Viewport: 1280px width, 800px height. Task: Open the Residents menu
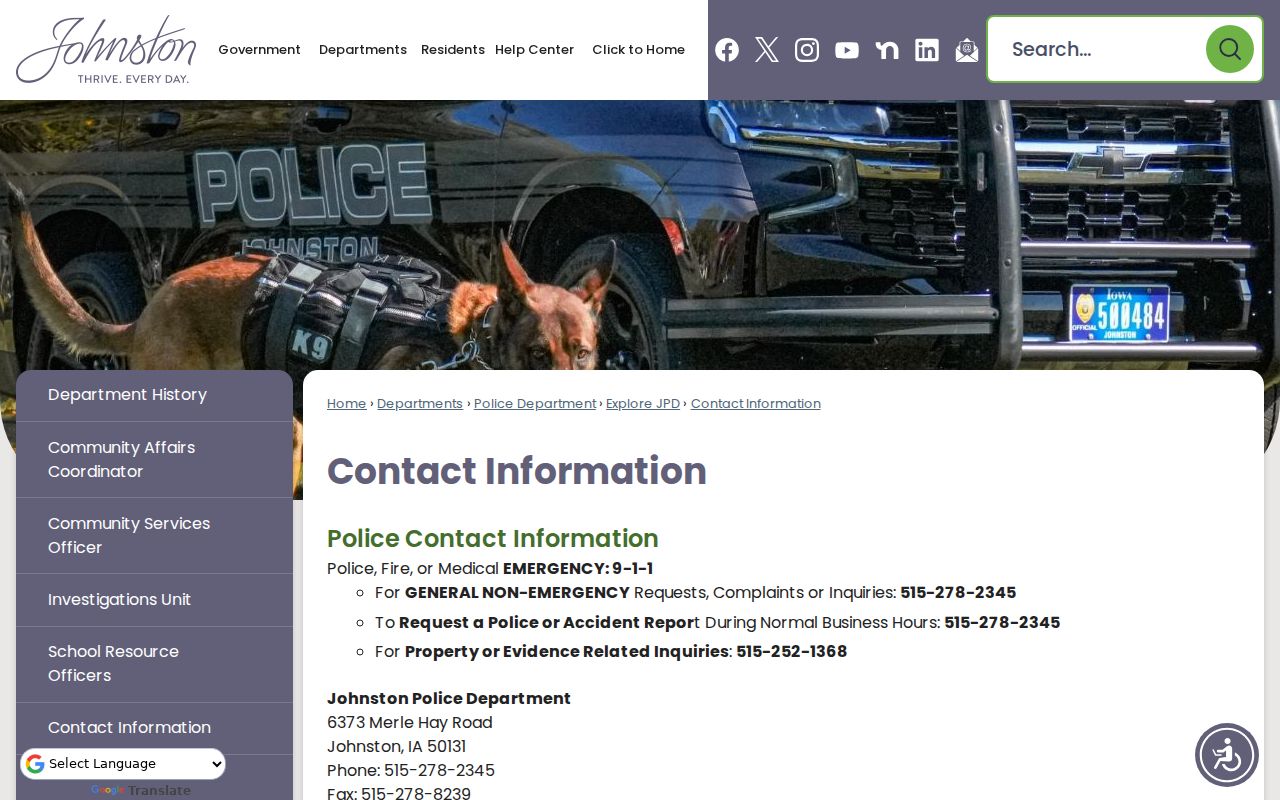453,50
